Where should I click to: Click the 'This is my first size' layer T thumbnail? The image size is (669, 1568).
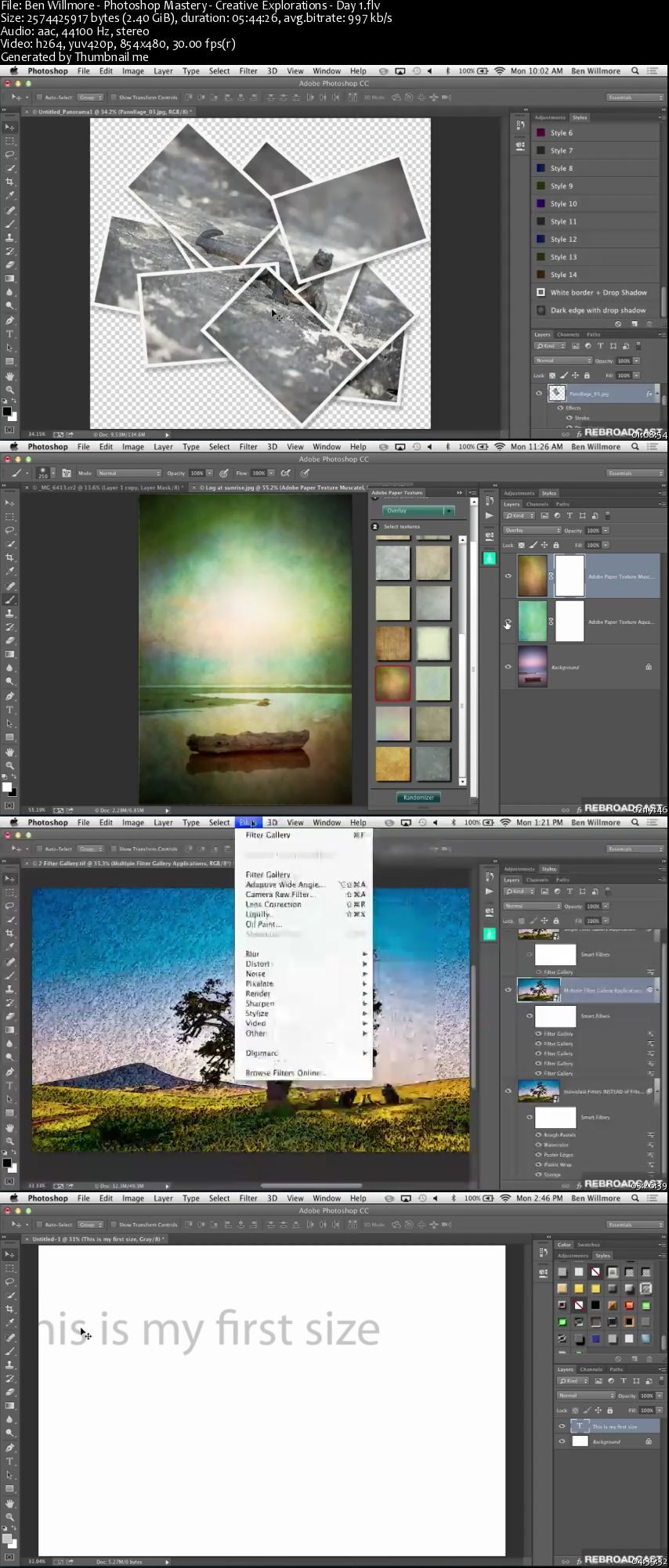pyautogui.click(x=580, y=1426)
